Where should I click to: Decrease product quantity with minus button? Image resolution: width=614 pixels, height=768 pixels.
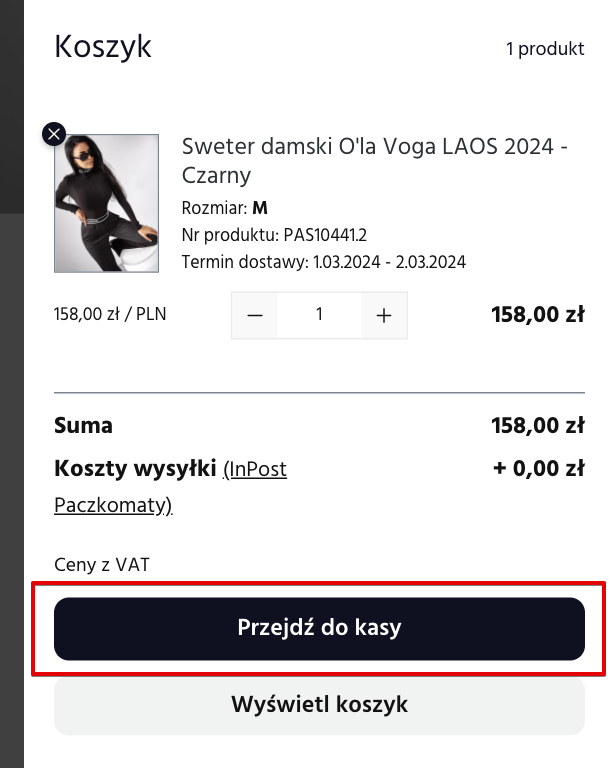point(255,315)
